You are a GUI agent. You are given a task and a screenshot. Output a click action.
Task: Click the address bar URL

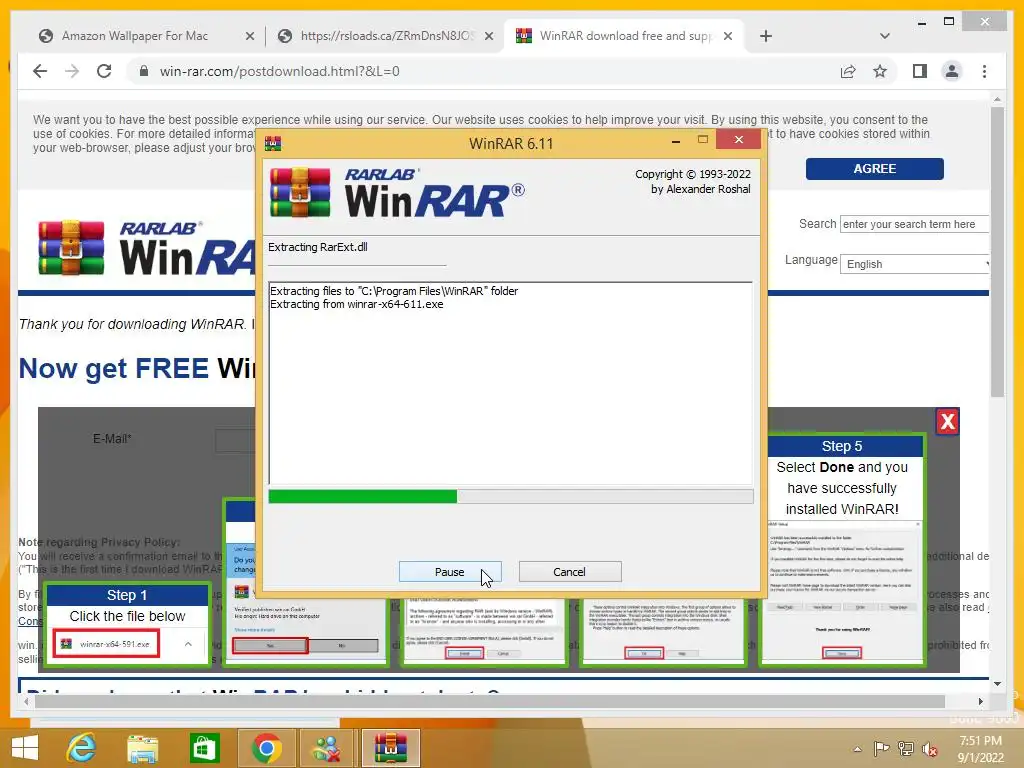click(x=280, y=71)
